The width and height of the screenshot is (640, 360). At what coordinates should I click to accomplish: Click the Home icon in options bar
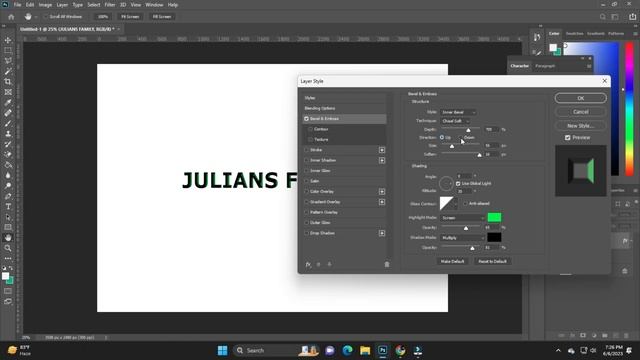click(x=11, y=17)
